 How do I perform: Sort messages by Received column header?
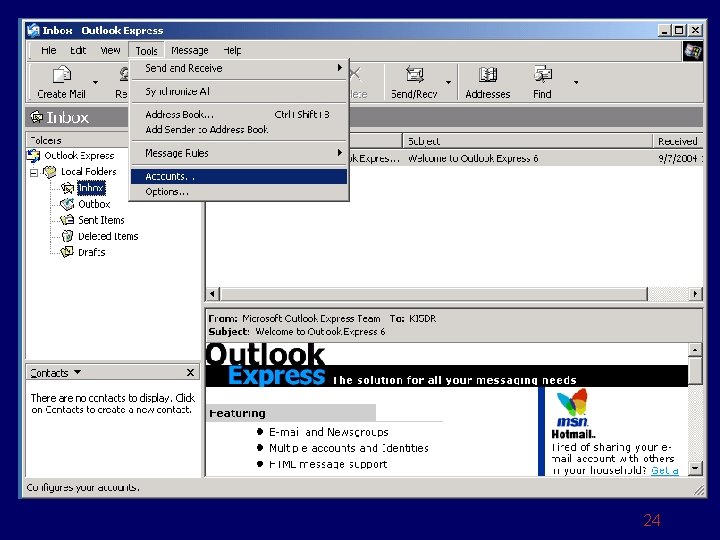point(678,141)
